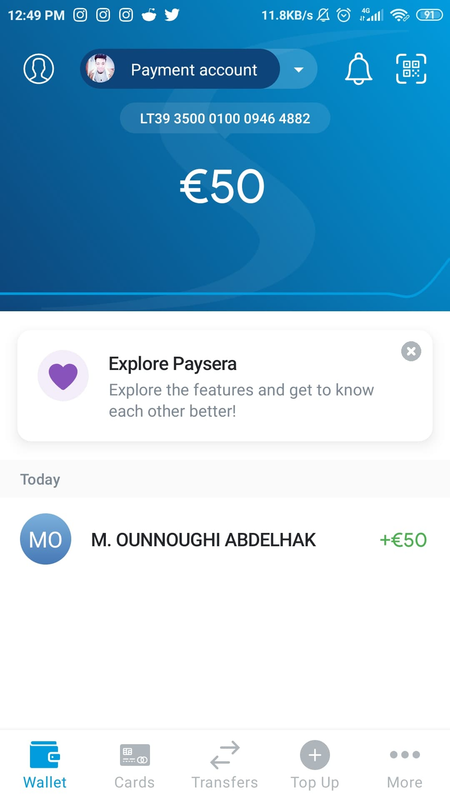Copy the LT39 IBAN account number
450x800 pixels.
pos(225,118)
